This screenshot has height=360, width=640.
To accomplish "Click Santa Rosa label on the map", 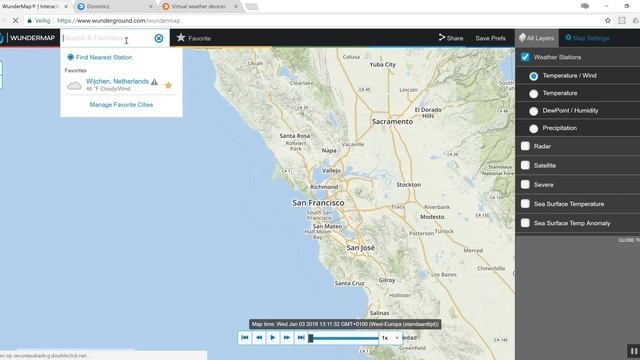I will 295,136.
